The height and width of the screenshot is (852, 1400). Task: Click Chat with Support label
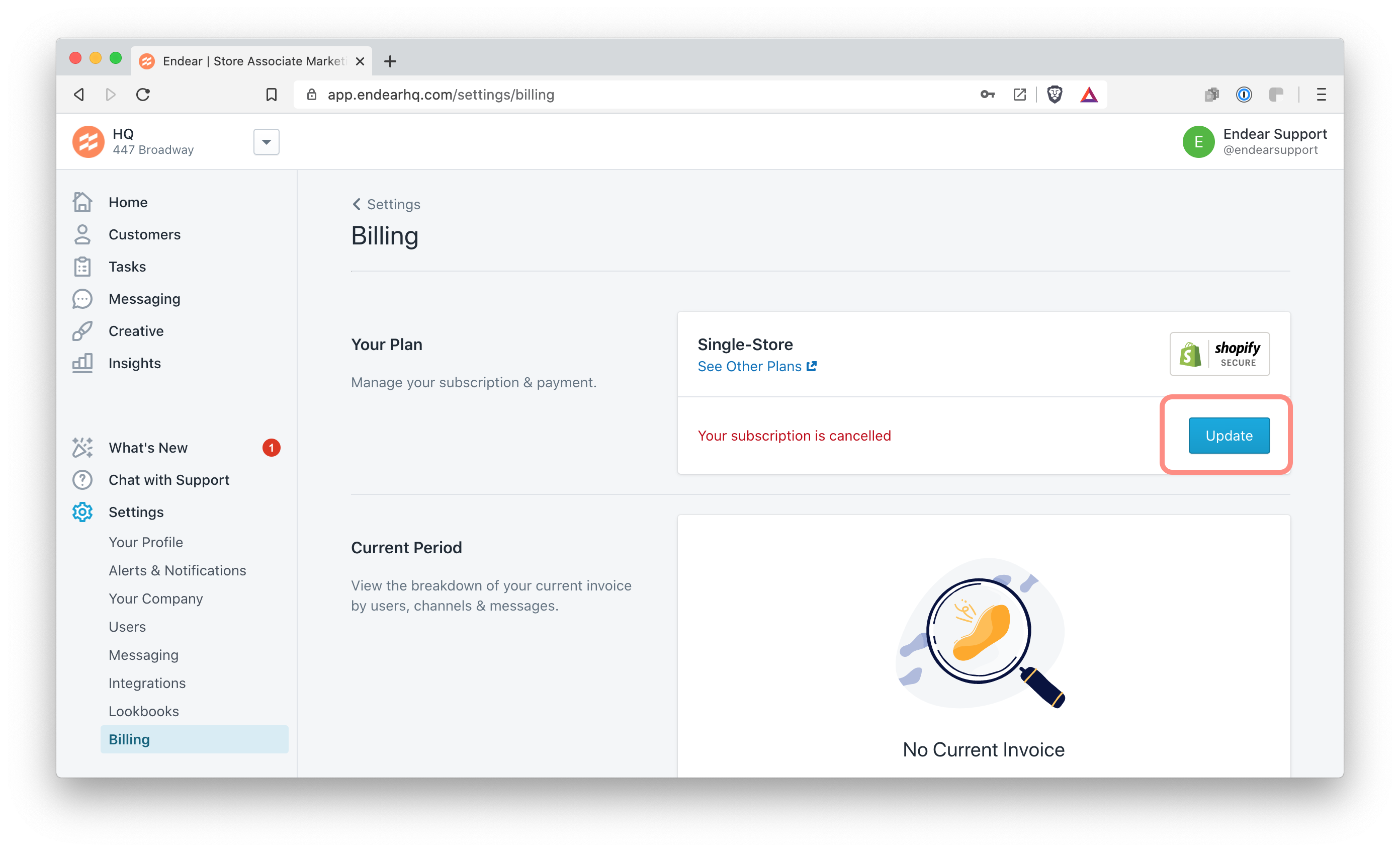(169, 480)
